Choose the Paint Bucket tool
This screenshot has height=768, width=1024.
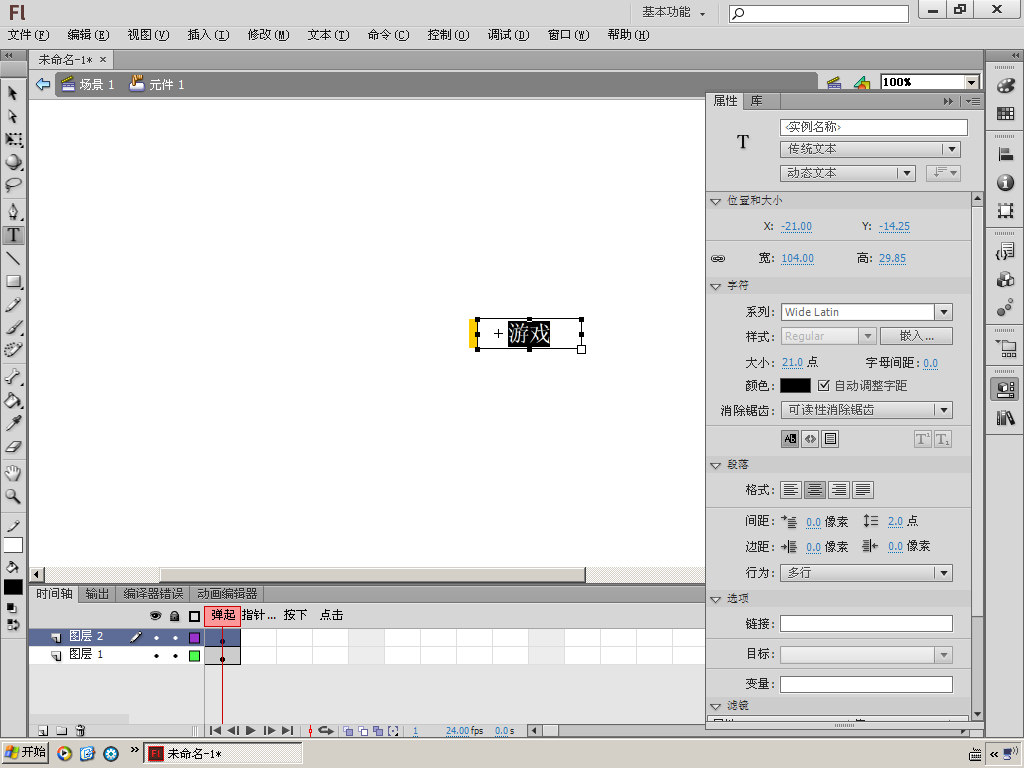(13, 400)
